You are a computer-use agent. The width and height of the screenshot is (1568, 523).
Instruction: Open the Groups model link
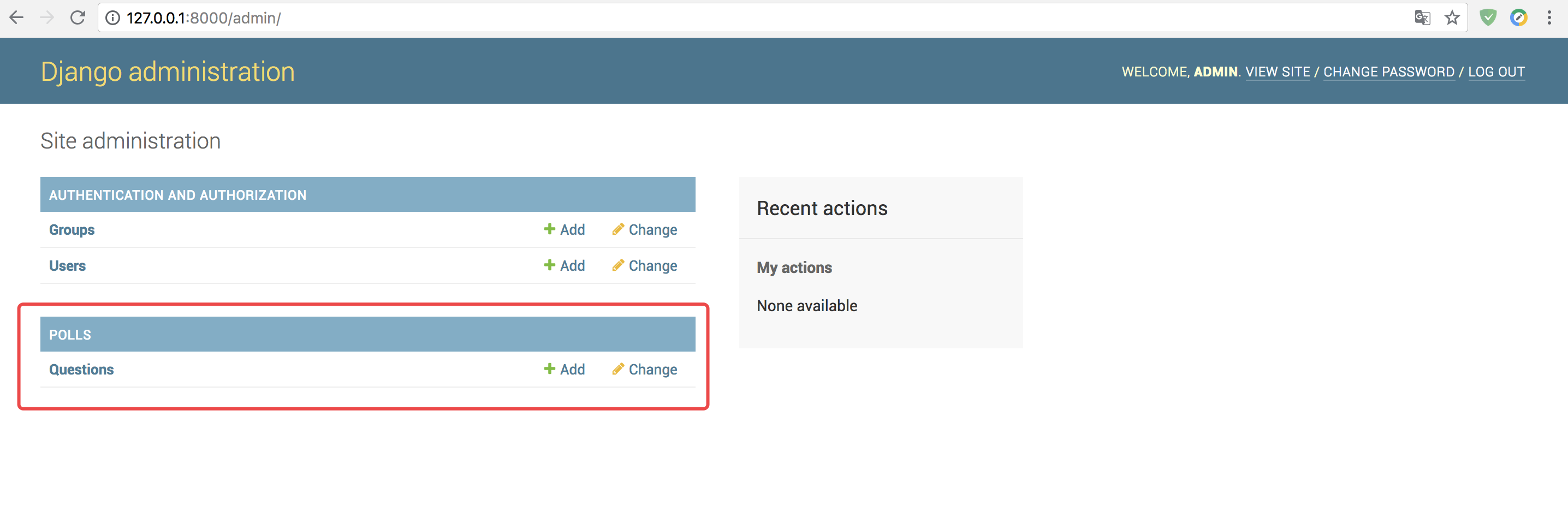coord(72,229)
